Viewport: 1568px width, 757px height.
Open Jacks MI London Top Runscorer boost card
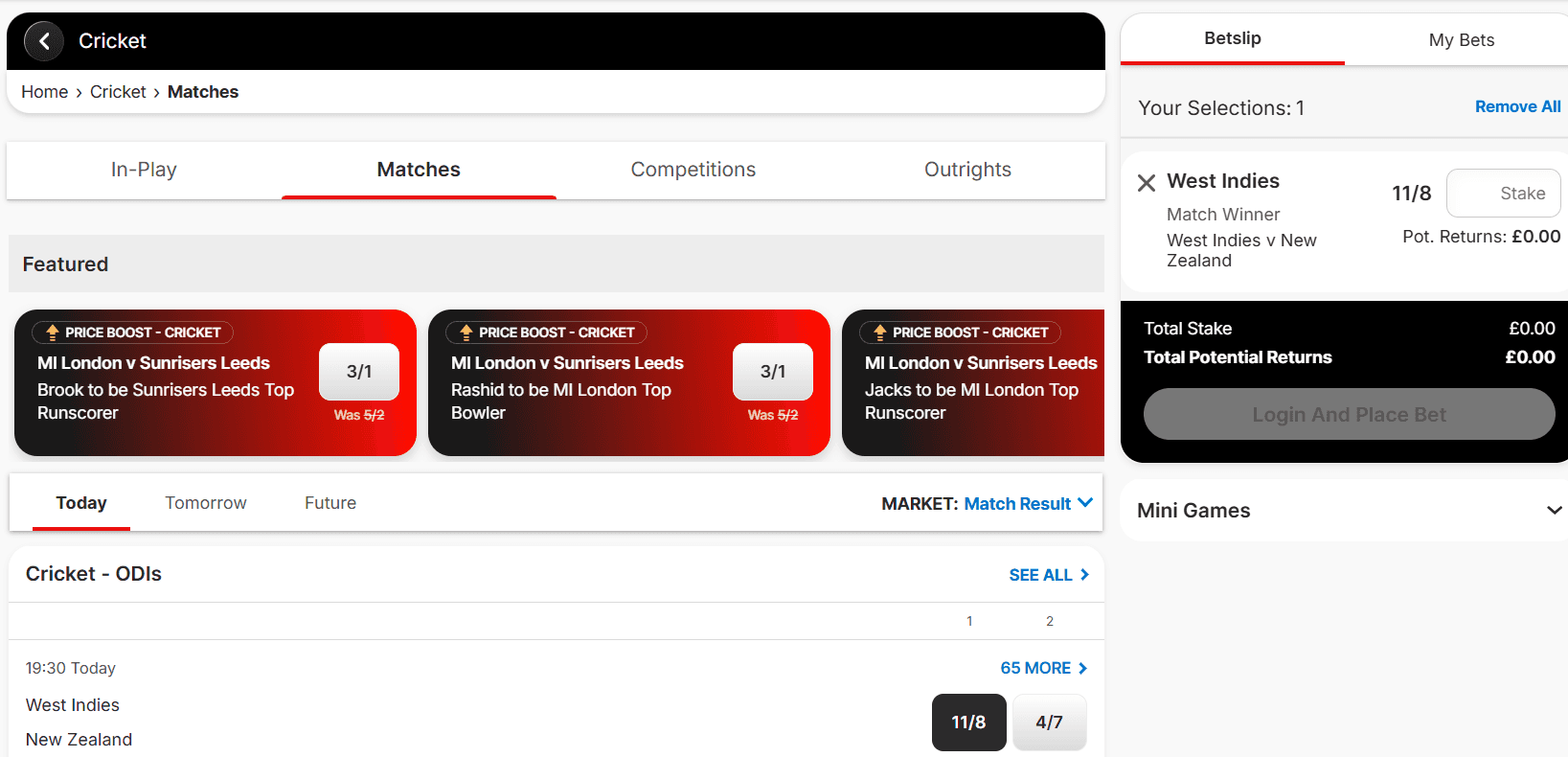pos(973,382)
